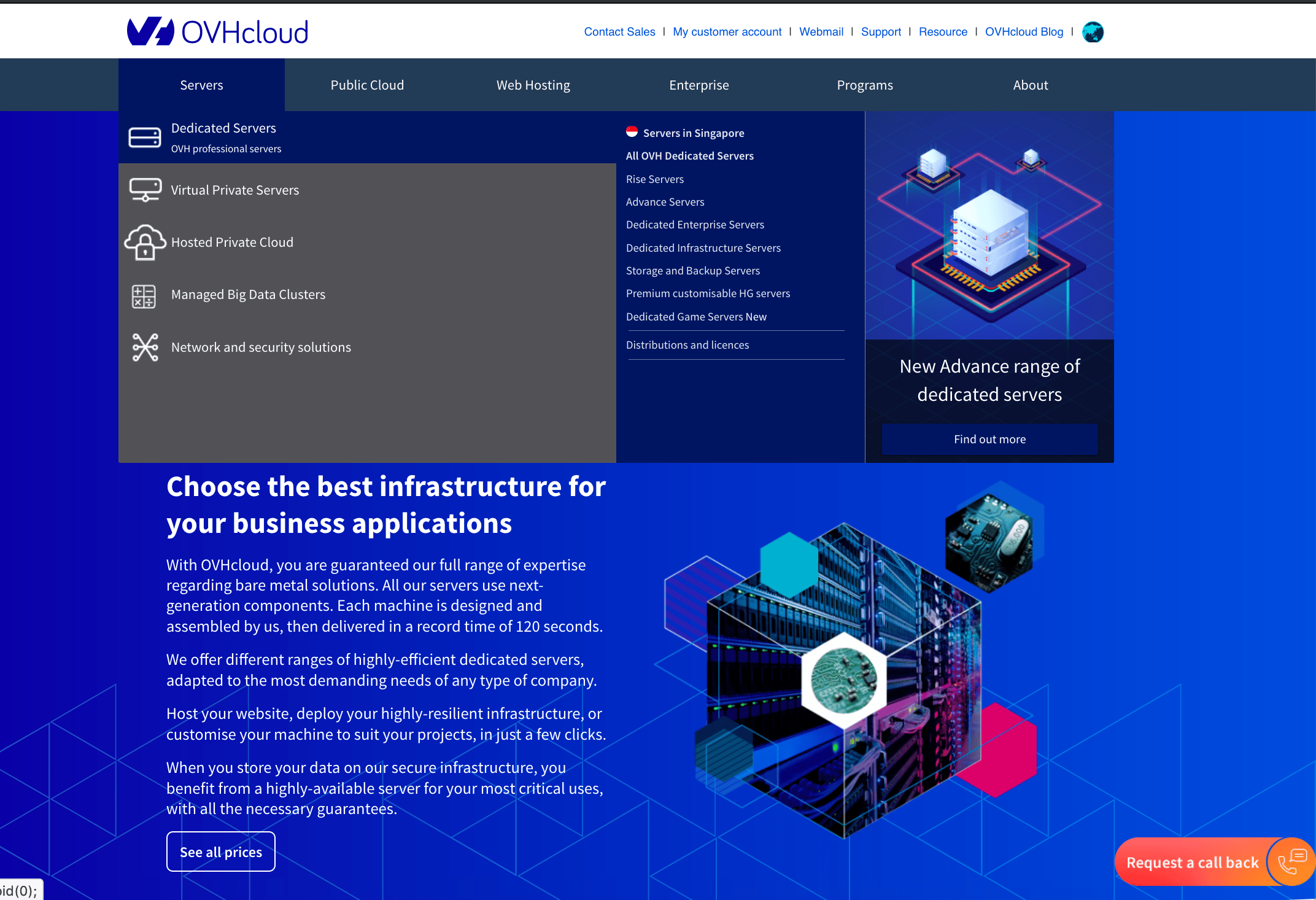Click the Hosted Private Cloud padlock-cloud icon
The image size is (1316, 900).
pos(145,242)
